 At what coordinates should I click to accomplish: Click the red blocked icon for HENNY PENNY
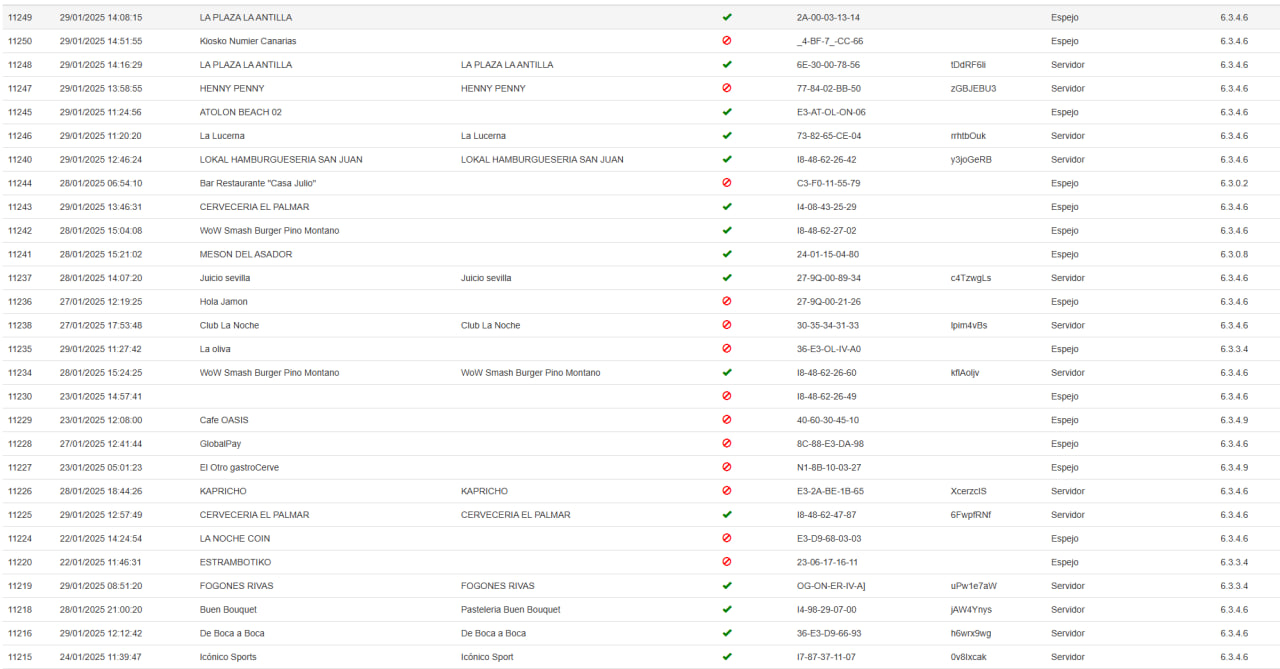click(727, 88)
